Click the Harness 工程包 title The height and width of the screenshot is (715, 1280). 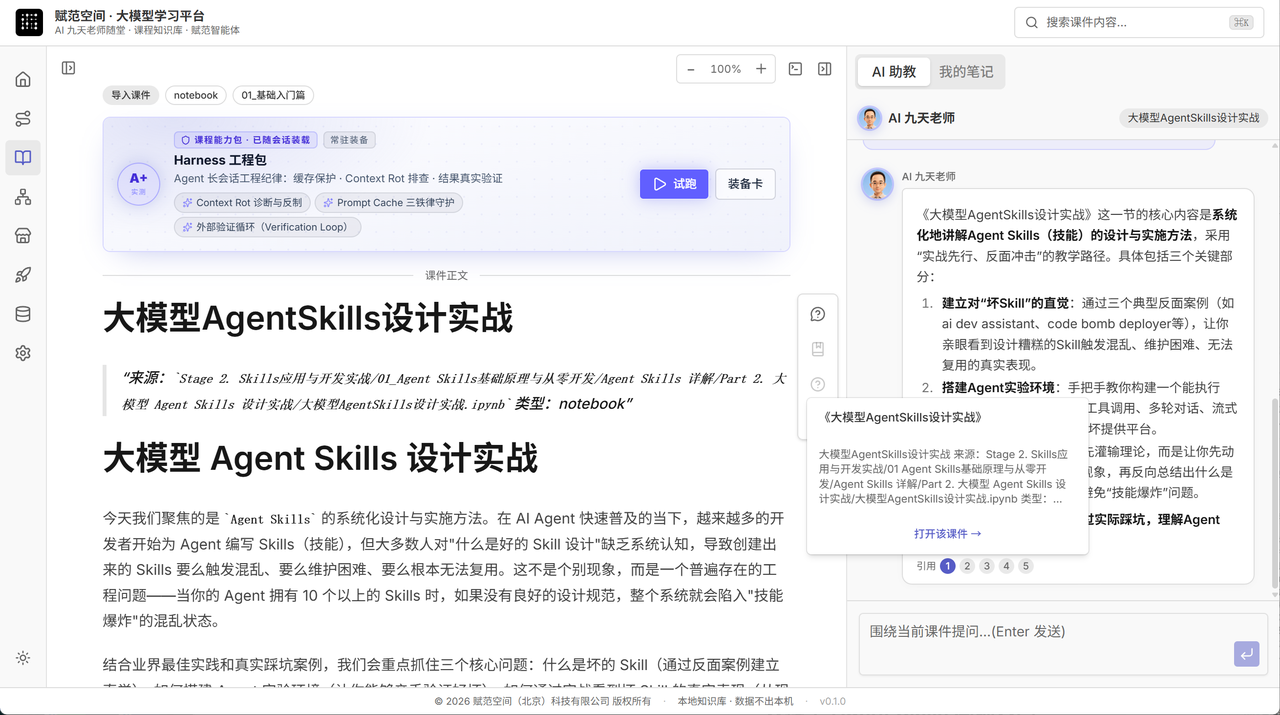point(220,160)
